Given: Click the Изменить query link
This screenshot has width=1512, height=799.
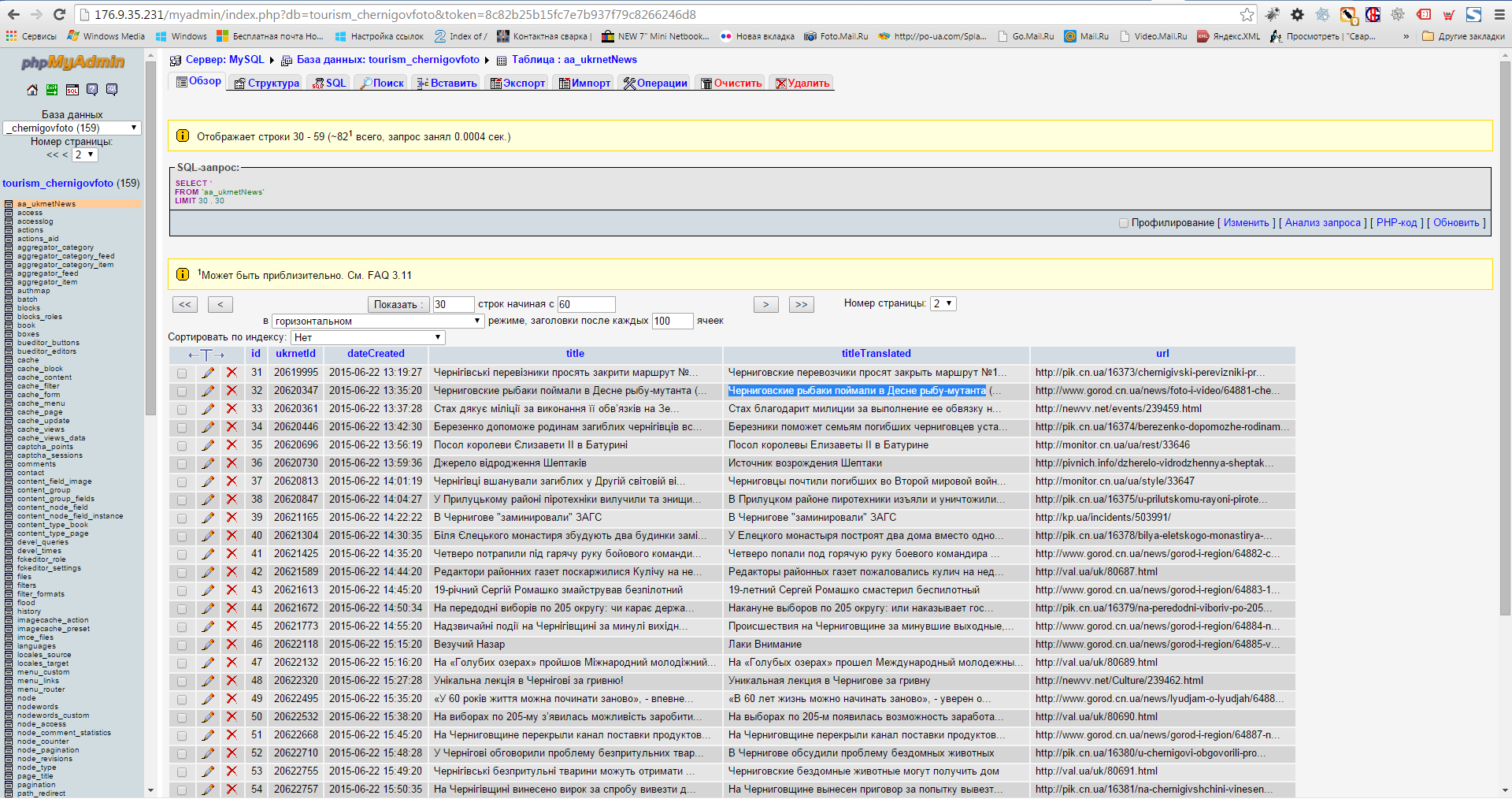Looking at the screenshot, I should pyautogui.click(x=1246, y=223).
